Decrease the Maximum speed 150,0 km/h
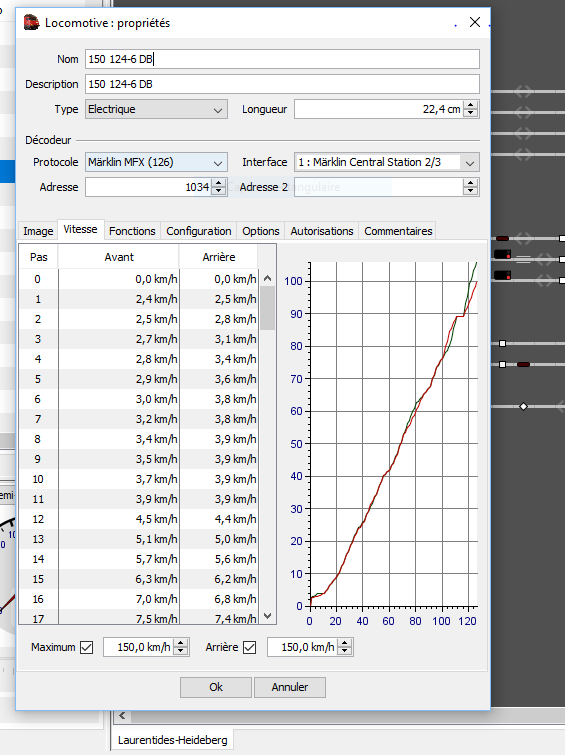This screenshot has width=565, height=755. [181, 651]
